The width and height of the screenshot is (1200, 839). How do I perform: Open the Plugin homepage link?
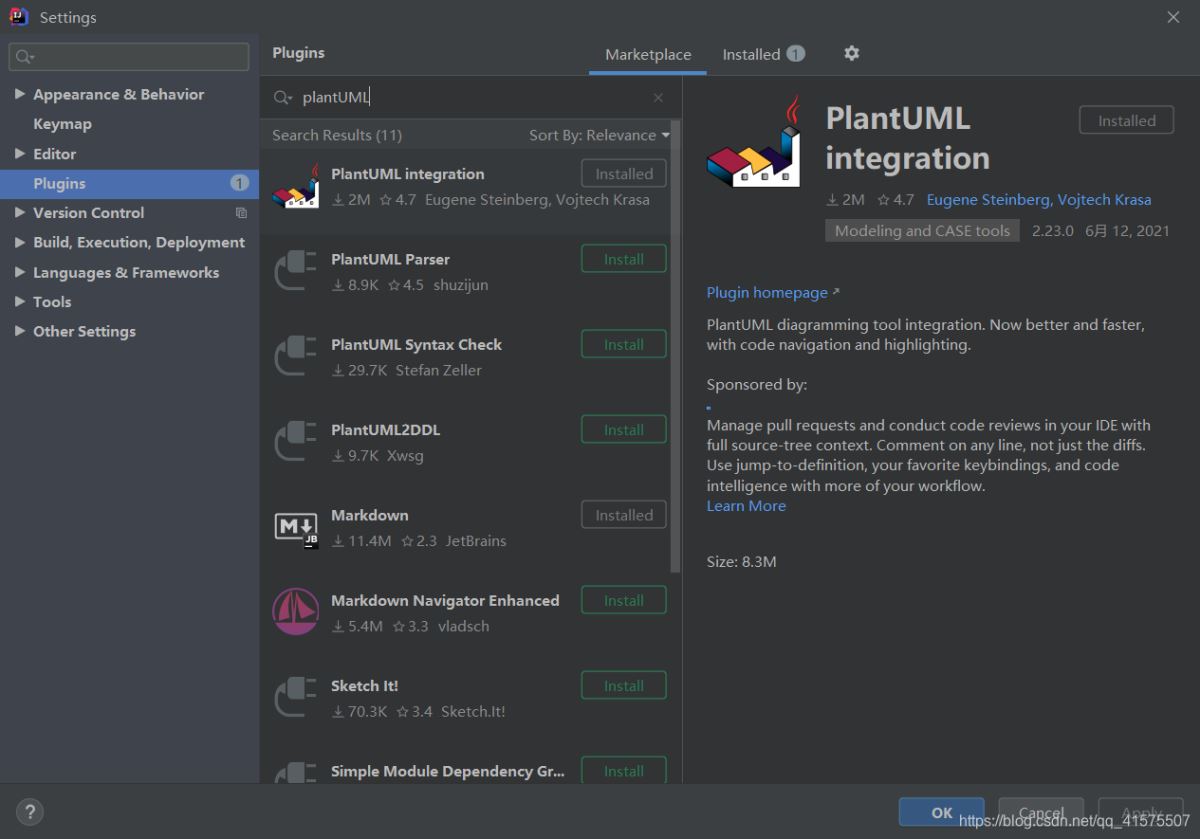(767, 293)
